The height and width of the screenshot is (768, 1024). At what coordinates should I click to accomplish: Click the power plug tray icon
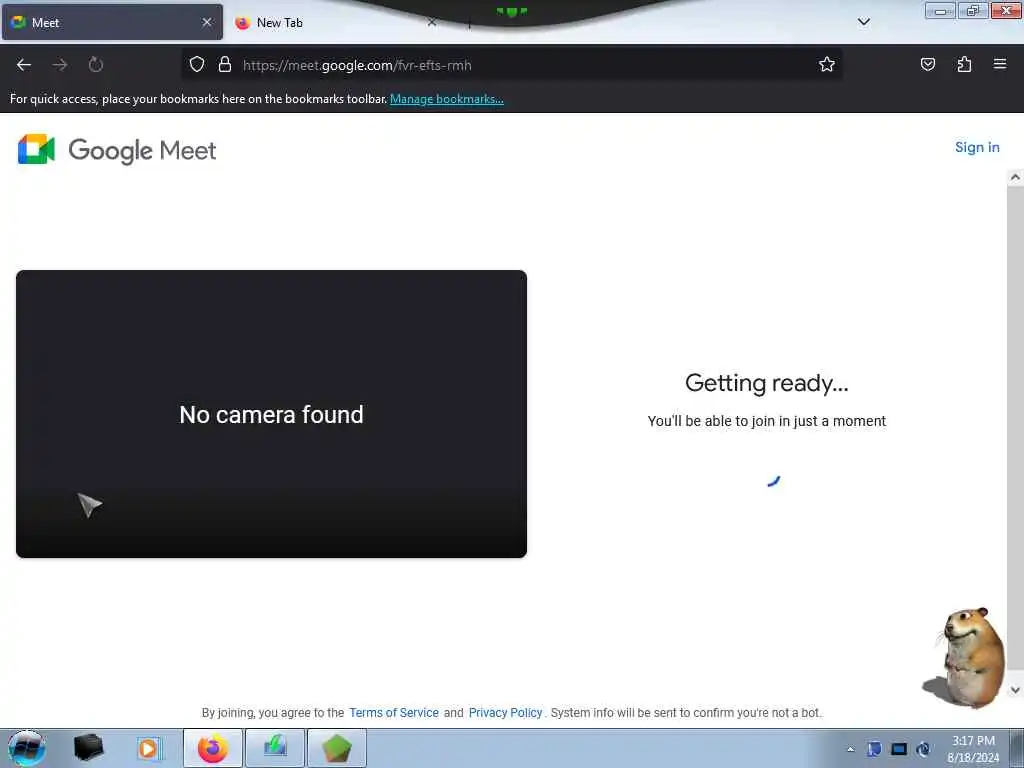tap(923, 749)
